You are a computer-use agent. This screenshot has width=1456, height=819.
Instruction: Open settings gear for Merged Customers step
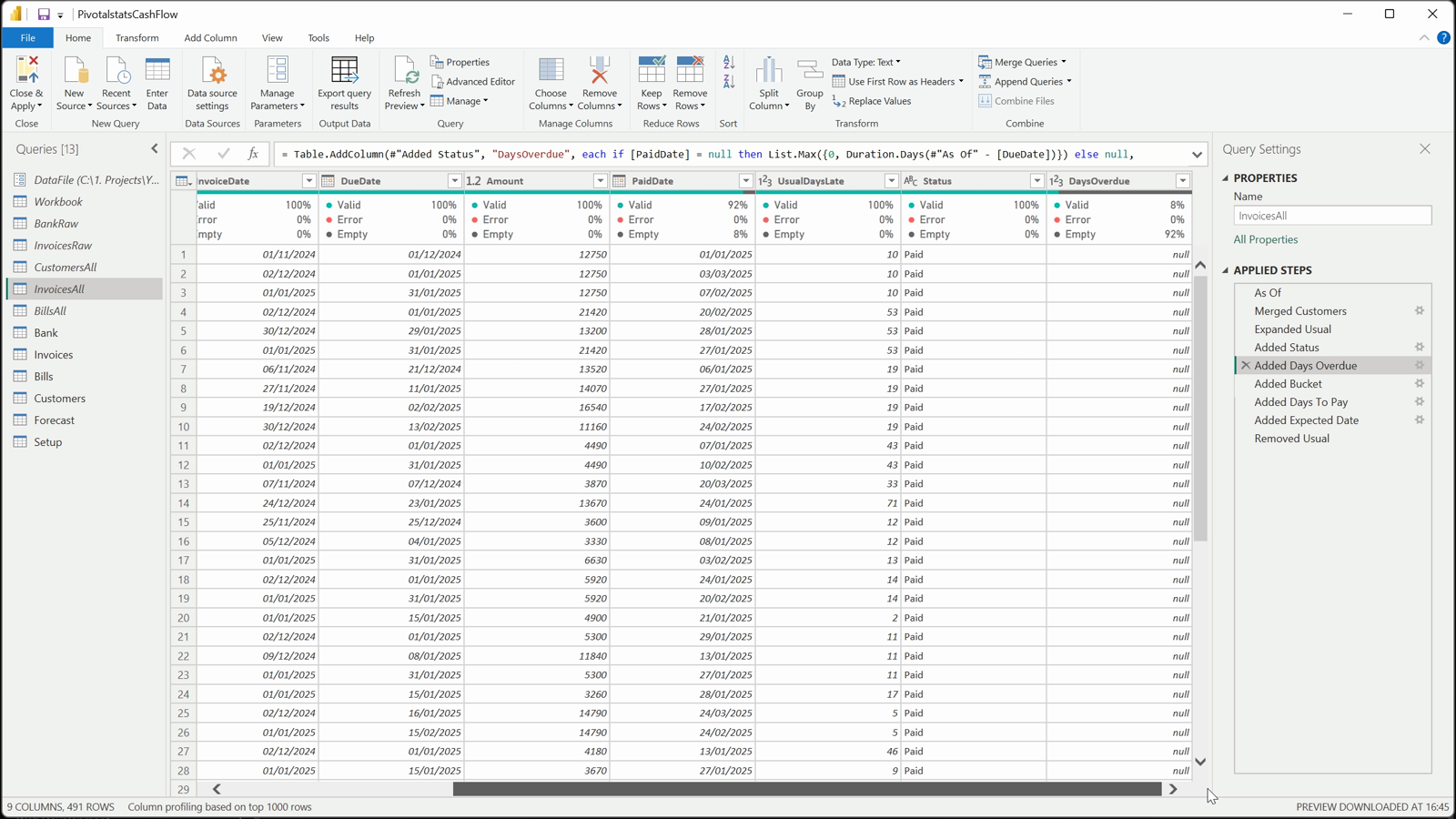click(1420, 311)
